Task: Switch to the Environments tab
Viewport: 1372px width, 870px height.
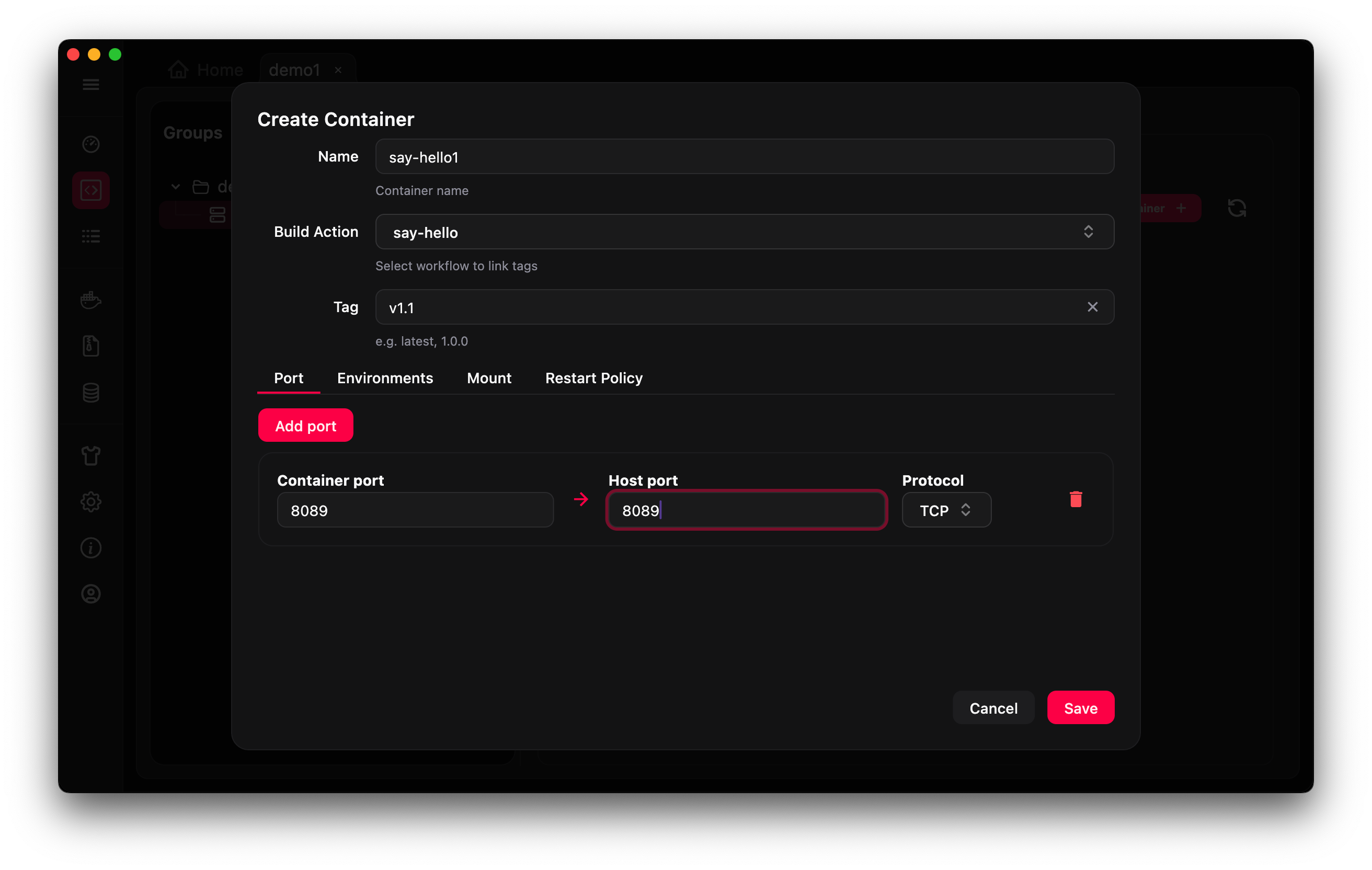Action: coord(385,377)
